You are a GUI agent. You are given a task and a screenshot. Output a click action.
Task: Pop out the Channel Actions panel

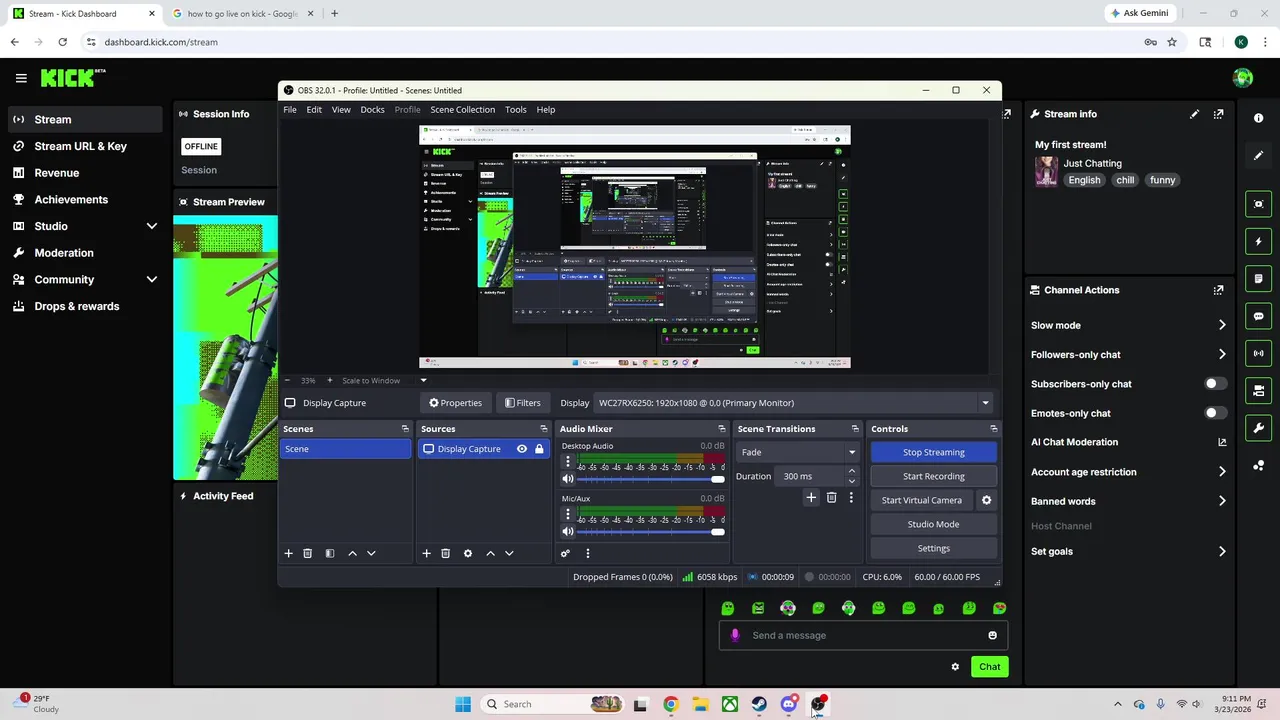click(x=1218, y=290)
